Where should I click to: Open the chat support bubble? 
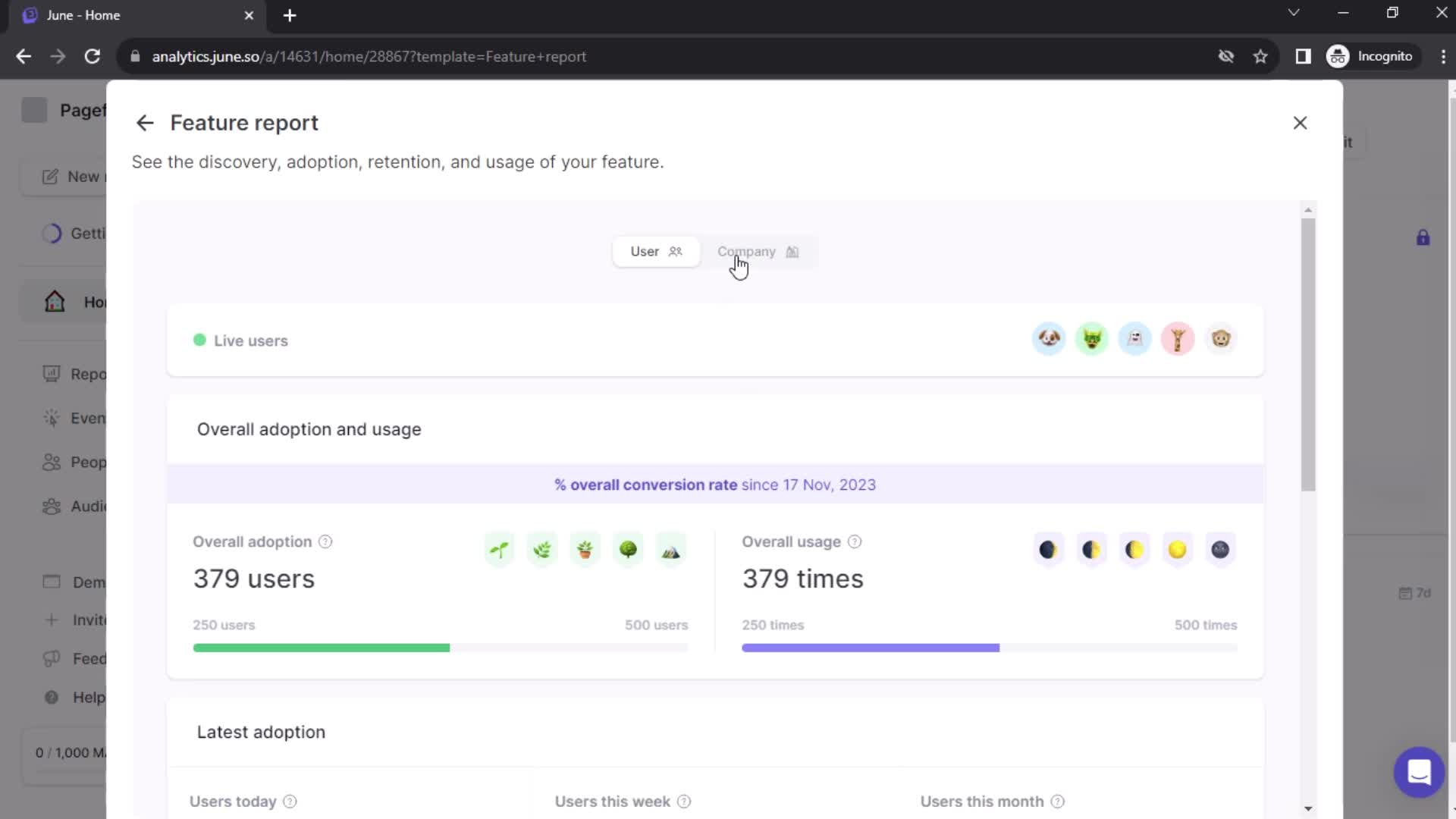[1419, 772]
